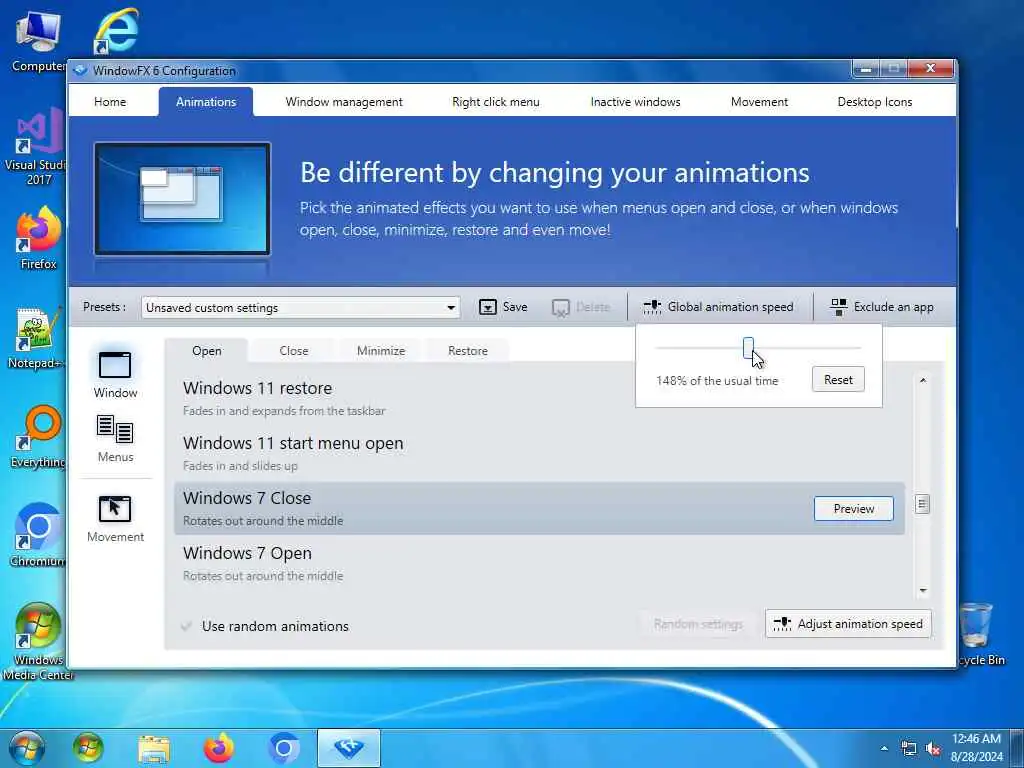
Task: Click the greyed Delete preset button
Action: (x=581, y=307)
